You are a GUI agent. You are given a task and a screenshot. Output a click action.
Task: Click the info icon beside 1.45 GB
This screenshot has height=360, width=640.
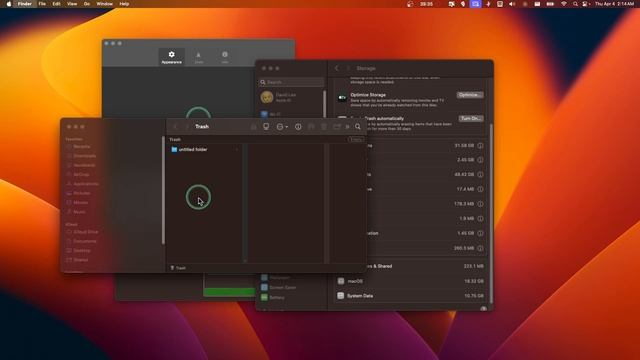tap(480, 233)
